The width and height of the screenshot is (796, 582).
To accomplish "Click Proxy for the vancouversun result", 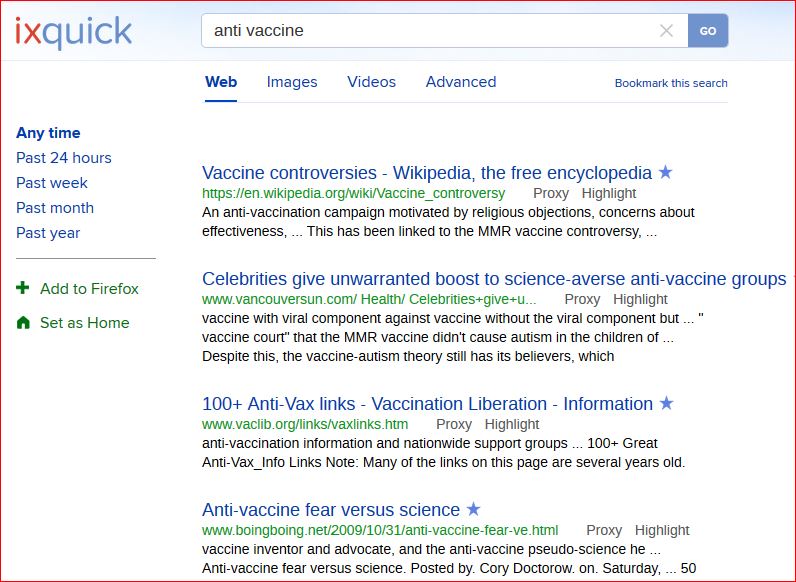I will [x=582, y=300].
